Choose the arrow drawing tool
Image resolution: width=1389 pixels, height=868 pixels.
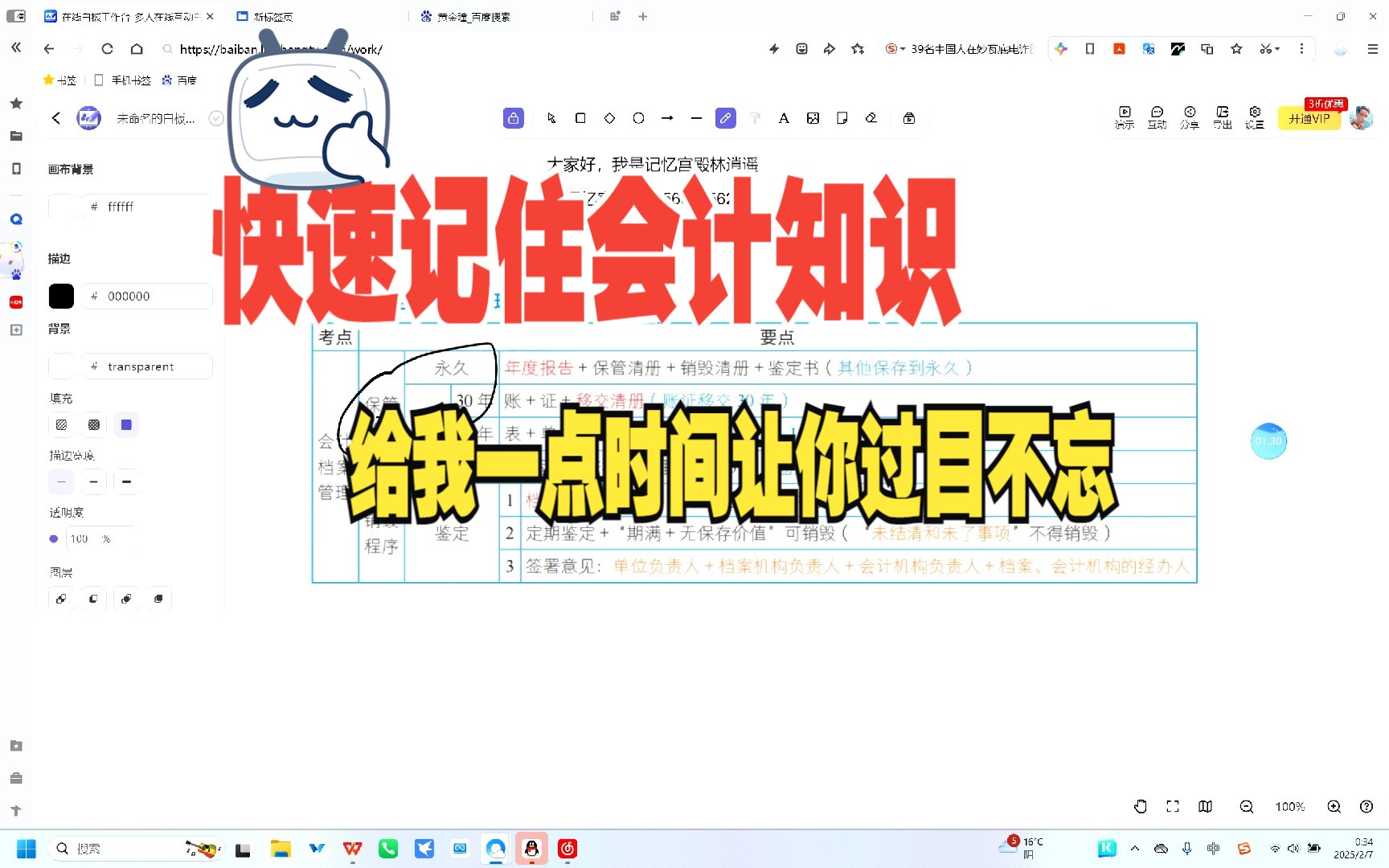tap(667, 118)
